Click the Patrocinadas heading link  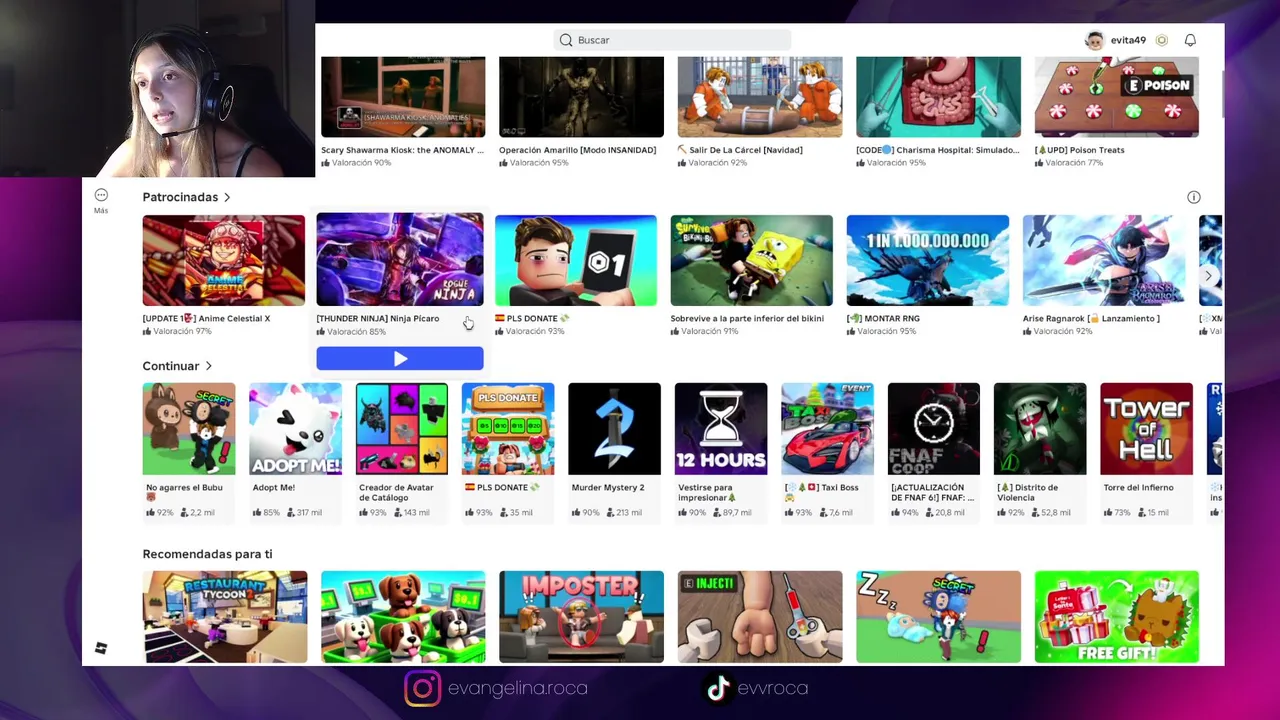(x=180, y=197)
